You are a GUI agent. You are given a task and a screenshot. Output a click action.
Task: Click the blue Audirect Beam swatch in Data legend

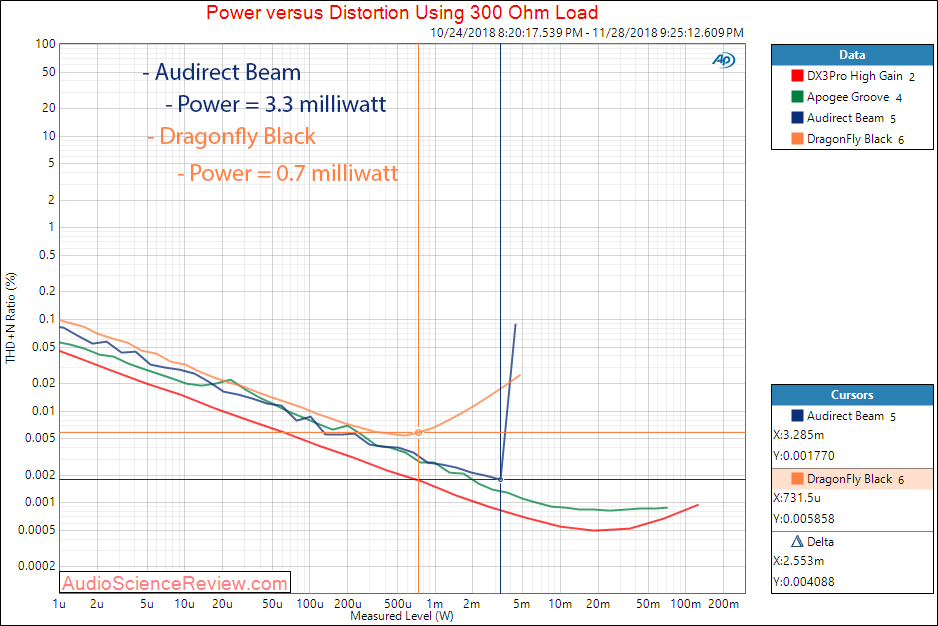pos(797,118)
